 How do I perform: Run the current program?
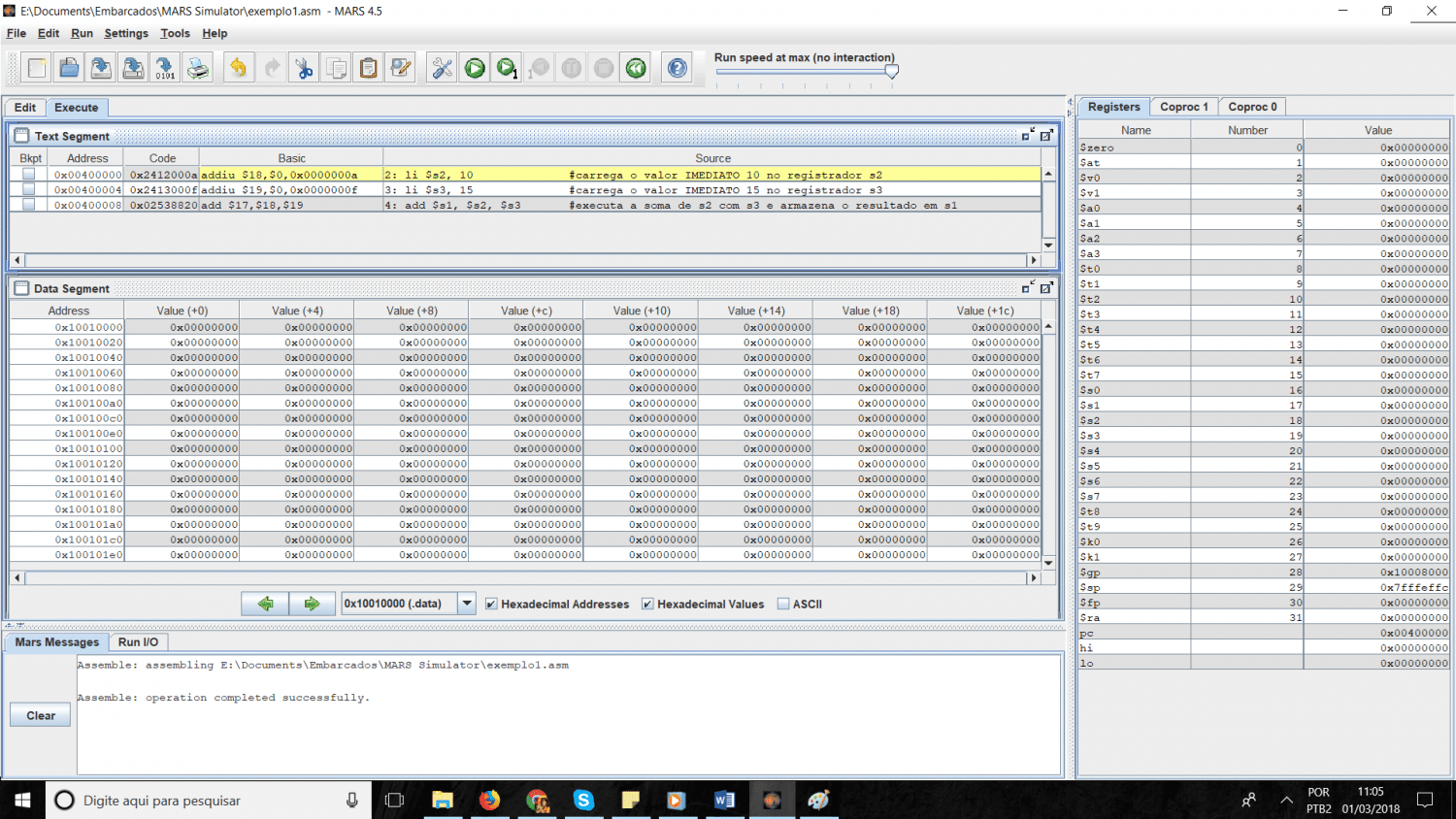[475, 68]
